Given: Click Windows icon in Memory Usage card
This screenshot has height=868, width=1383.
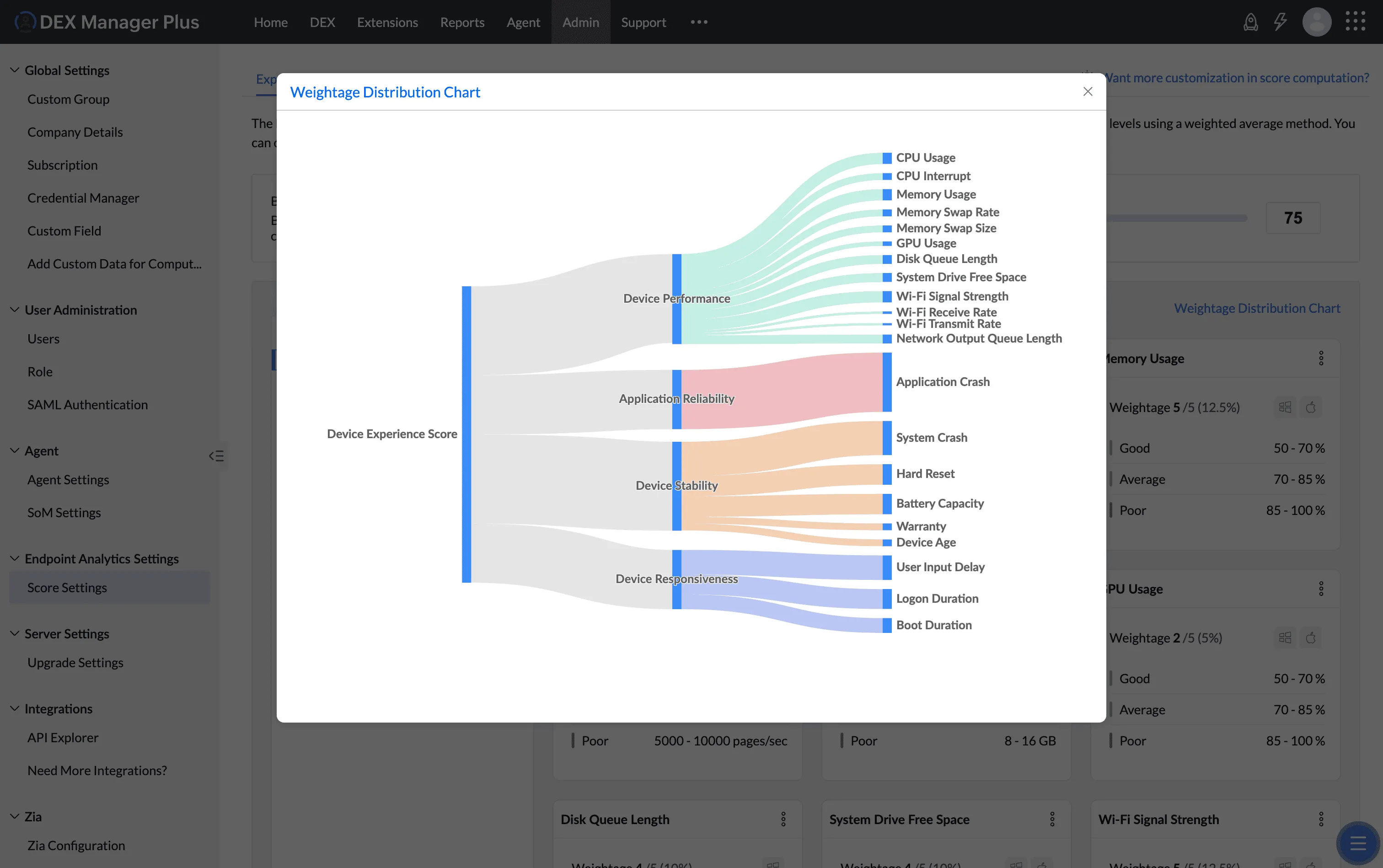Looking at the screenshot, I should pyautogui.click(x=1285, y=407).
